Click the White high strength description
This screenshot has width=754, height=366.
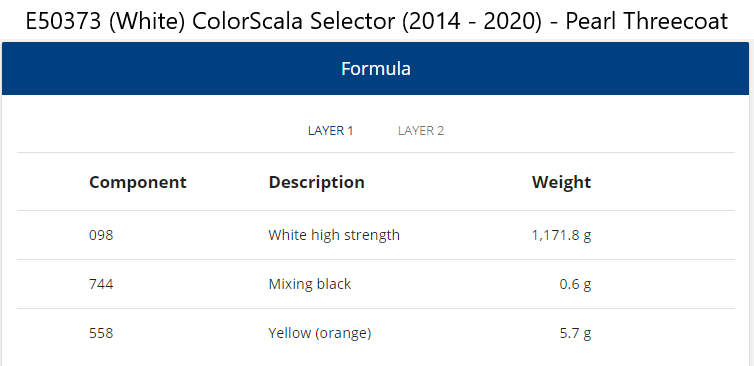pyautogui.click(x=334, y=235)
